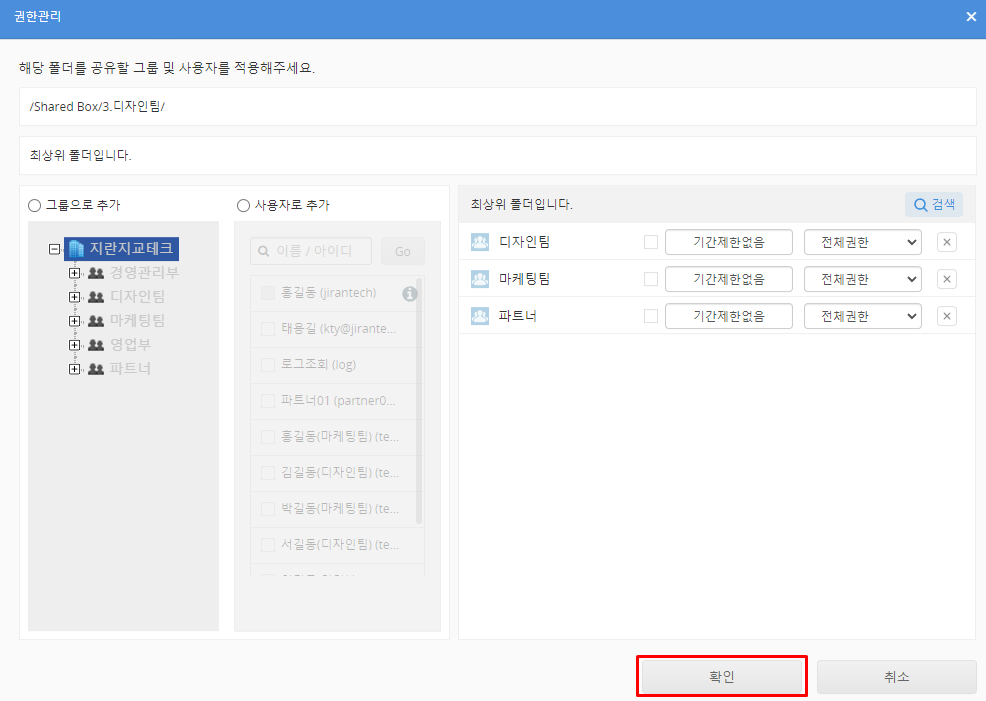Click the 파트너 name in permission list

pyautogui.click(x=518, y=316)
